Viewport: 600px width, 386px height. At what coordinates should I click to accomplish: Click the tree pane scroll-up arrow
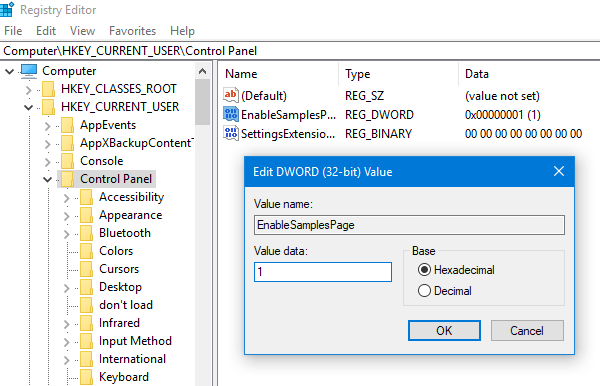pos(202,71)
